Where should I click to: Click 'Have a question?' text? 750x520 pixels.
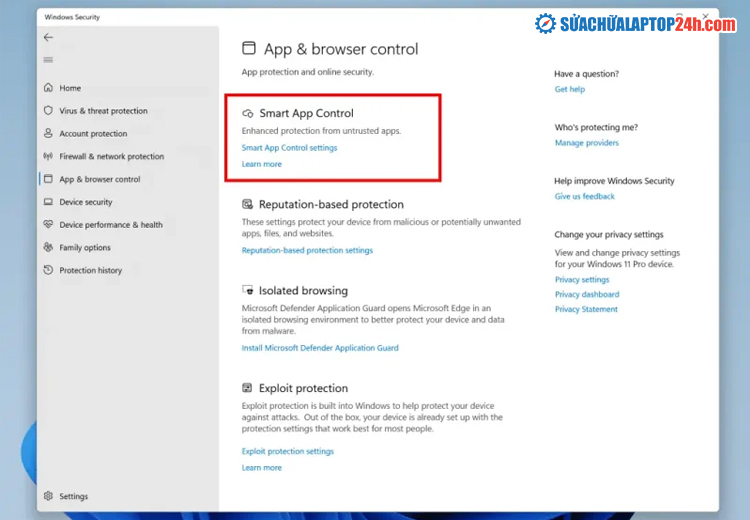pyautogui.click(x=586, y=74)
